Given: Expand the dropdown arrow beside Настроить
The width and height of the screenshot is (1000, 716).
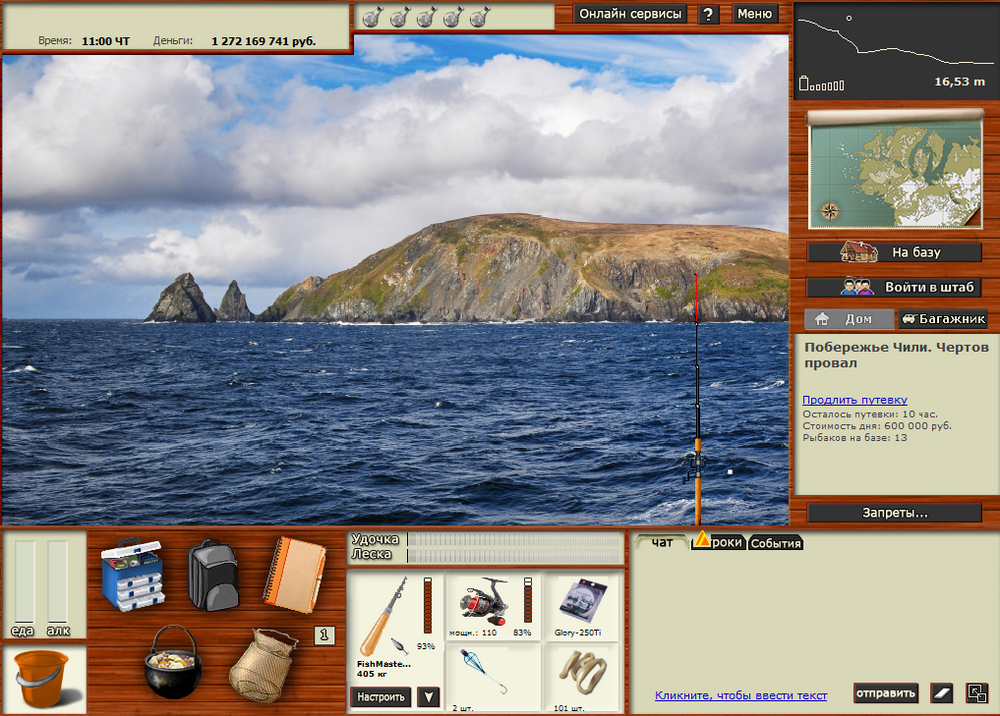Looking at the screenshot, I should pyautogui.click(x=428, y=697).
